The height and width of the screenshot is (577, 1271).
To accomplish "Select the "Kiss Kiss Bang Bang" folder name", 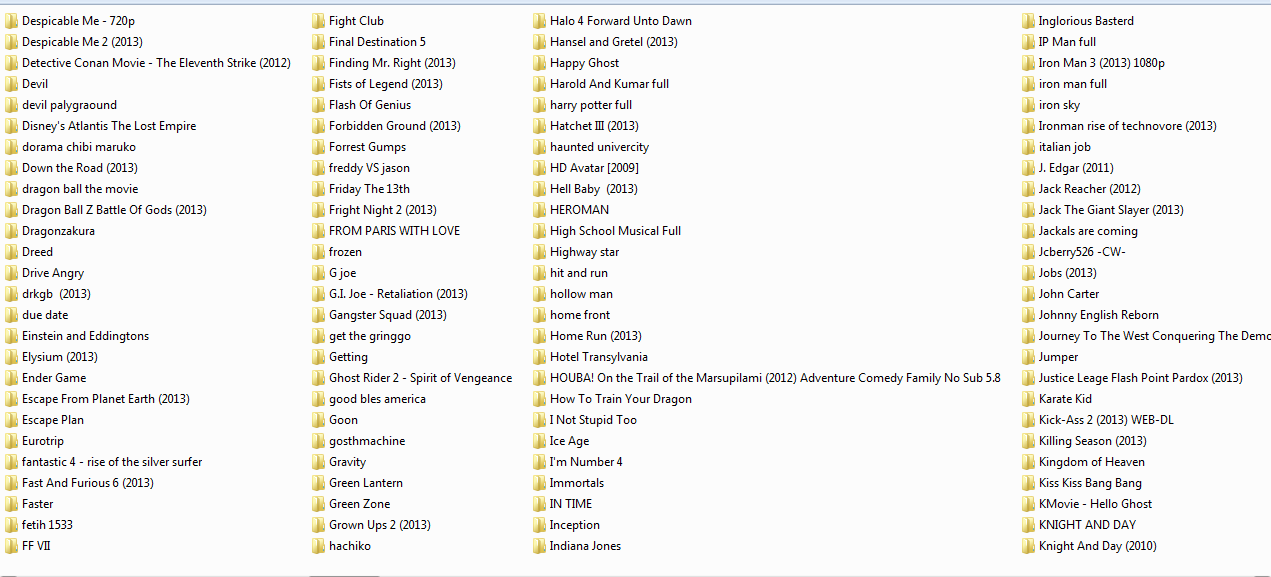I will [x=1090, y=483].
